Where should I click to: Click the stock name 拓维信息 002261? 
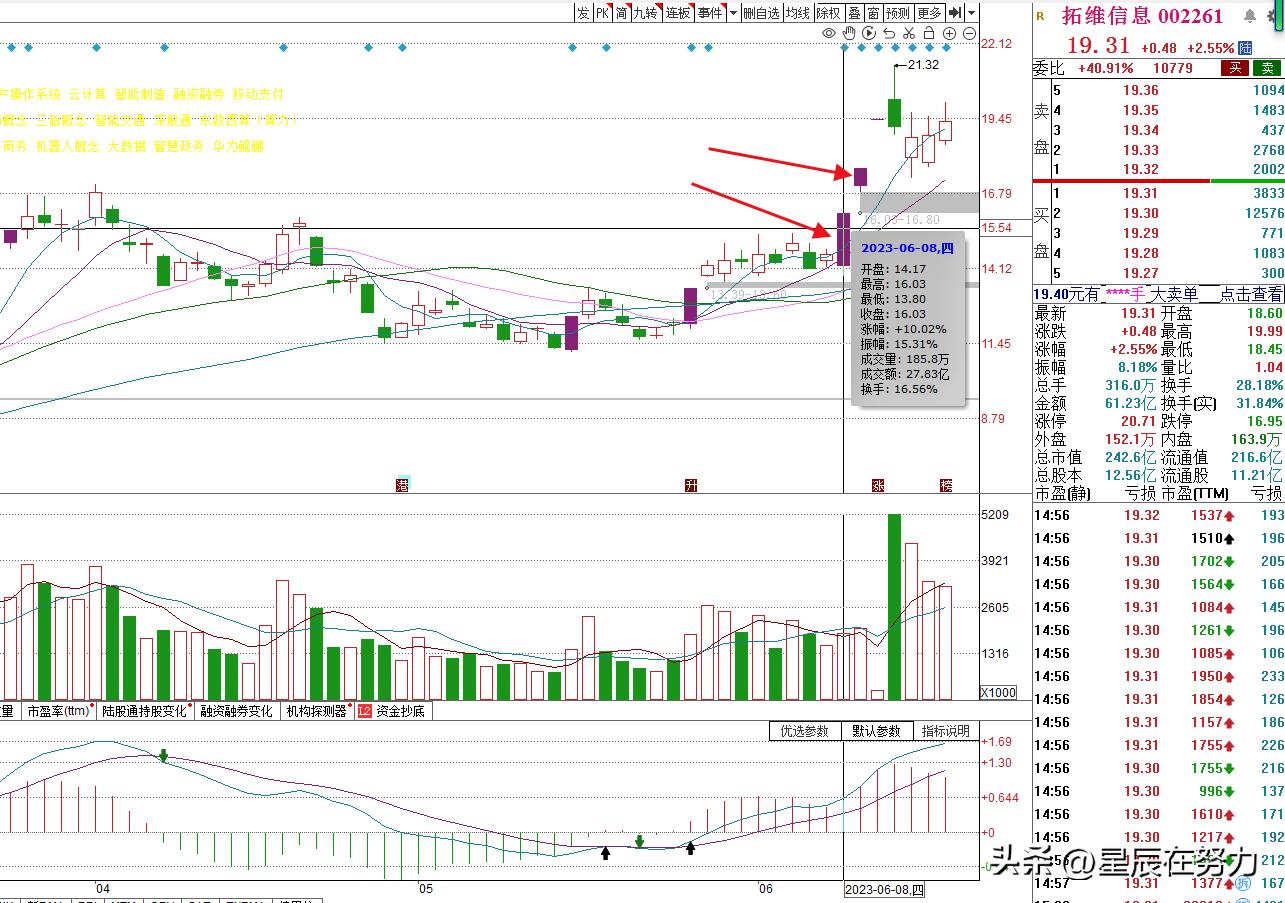[x=1142, y=16]
